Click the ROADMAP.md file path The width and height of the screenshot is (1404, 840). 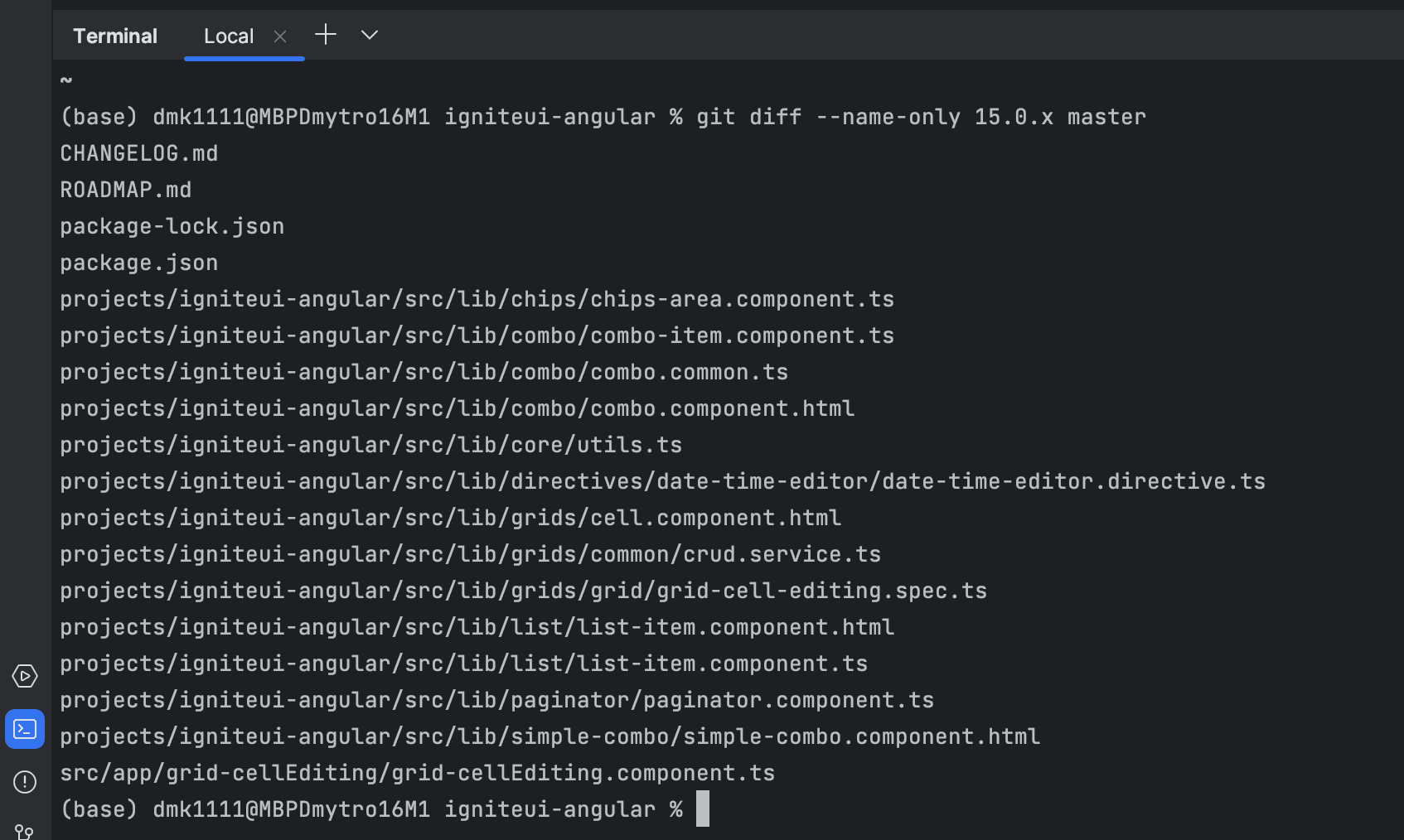[125, 189]
